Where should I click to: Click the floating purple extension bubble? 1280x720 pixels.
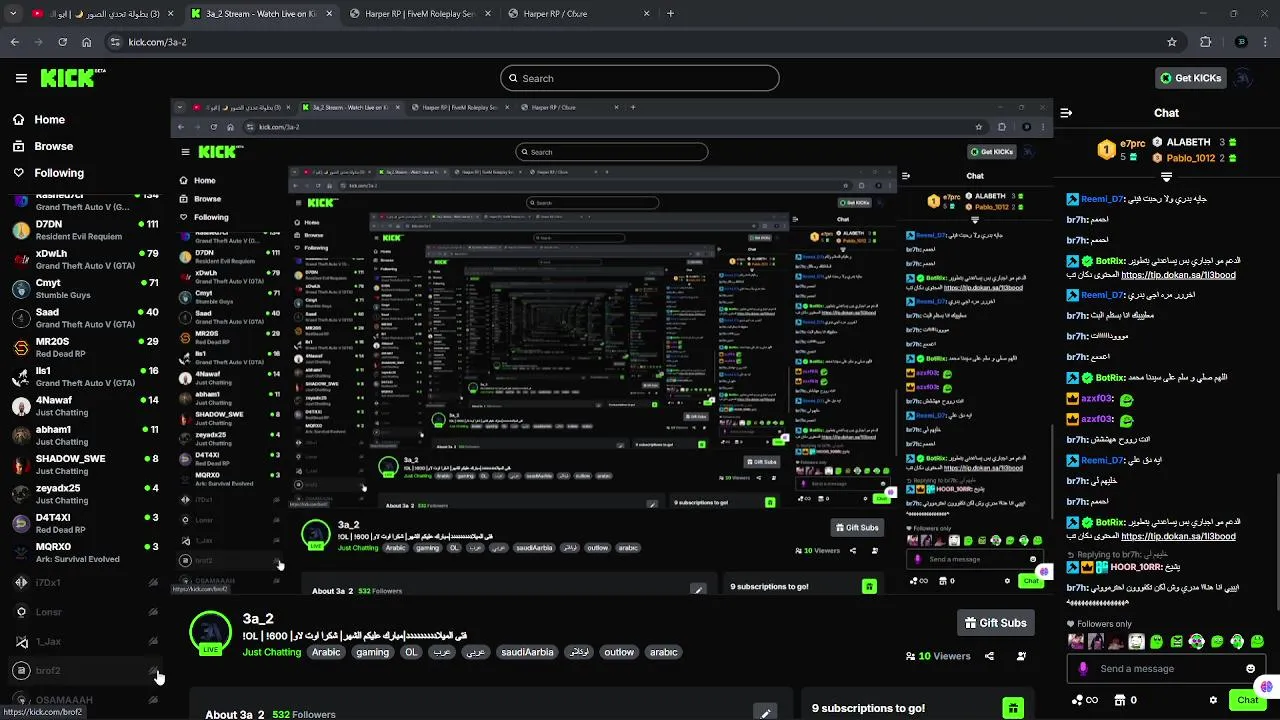click(1268, 686)
